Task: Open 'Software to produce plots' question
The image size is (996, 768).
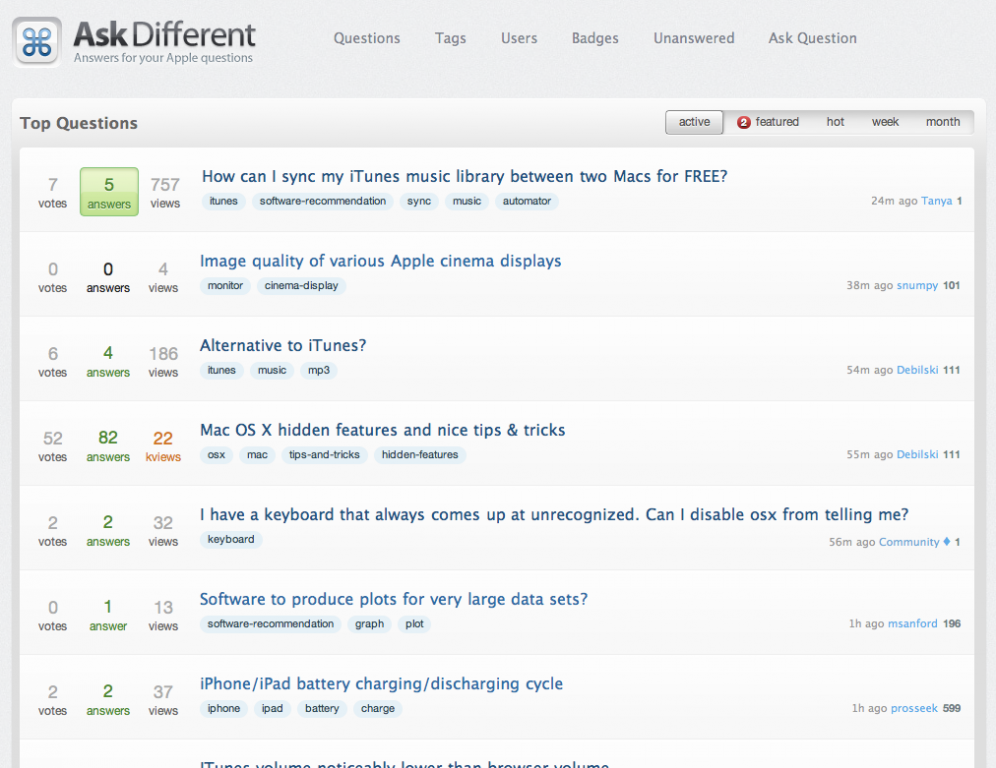Action: [x=394, y=599]
